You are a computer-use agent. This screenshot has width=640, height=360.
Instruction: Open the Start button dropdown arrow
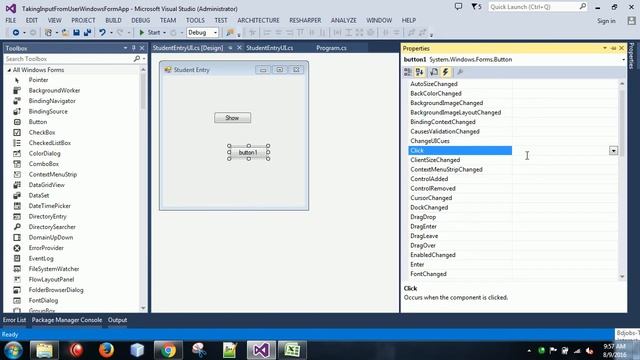(164, 33)
